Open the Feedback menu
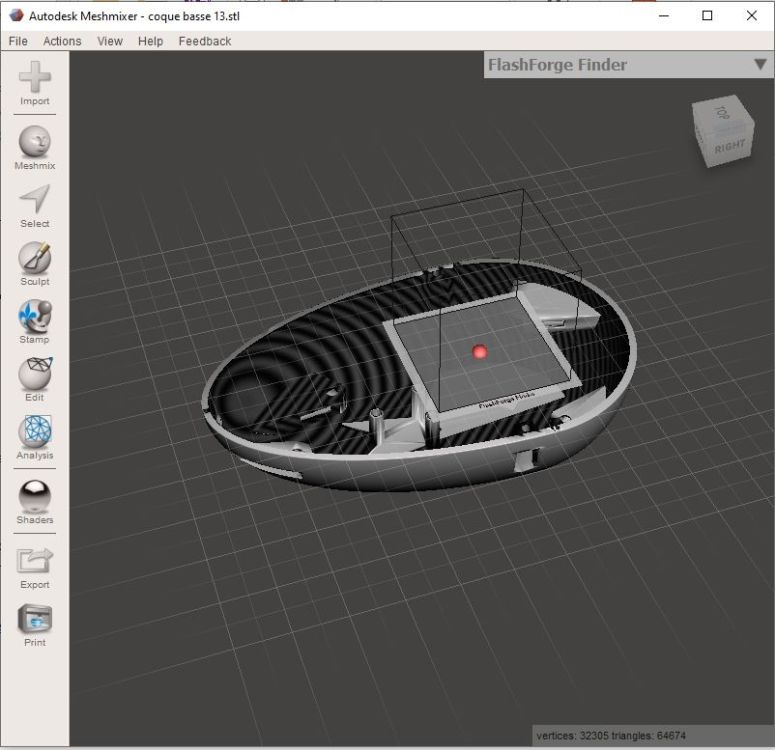Viewport: 775px width, 750px height. pyautogui.click(x=204, y=41)
